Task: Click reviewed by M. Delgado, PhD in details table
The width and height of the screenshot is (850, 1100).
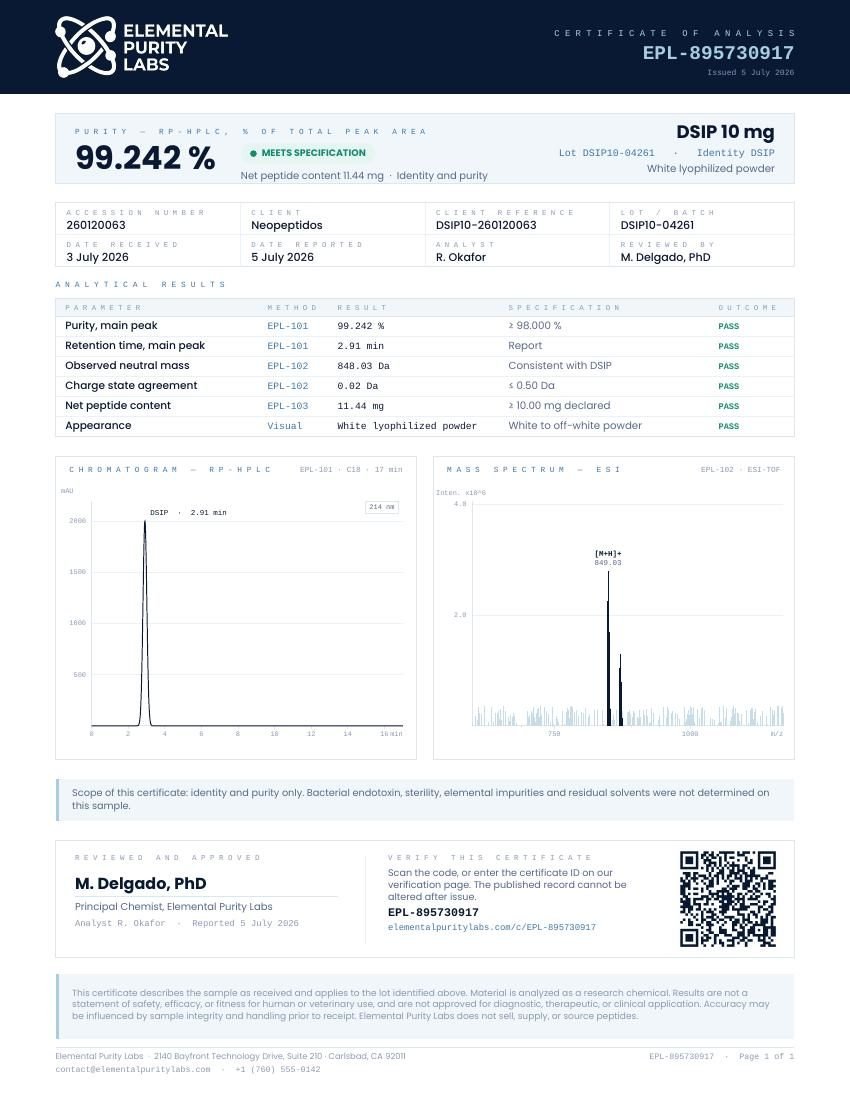Action: (666, 257)
